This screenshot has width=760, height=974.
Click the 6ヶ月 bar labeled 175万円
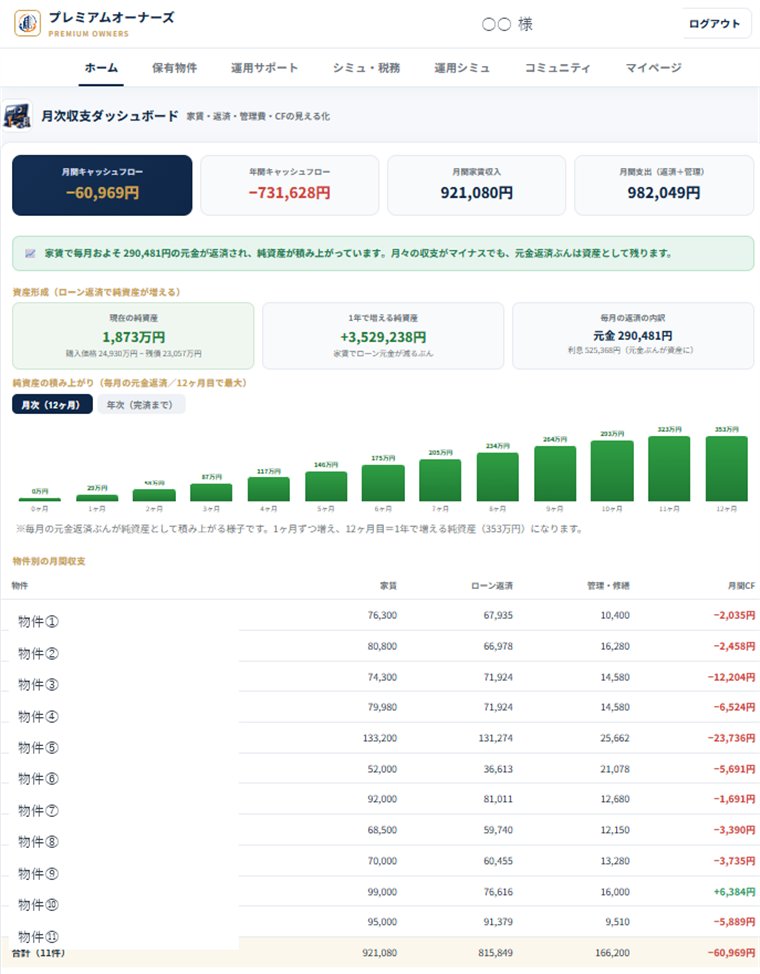[383, 483]
